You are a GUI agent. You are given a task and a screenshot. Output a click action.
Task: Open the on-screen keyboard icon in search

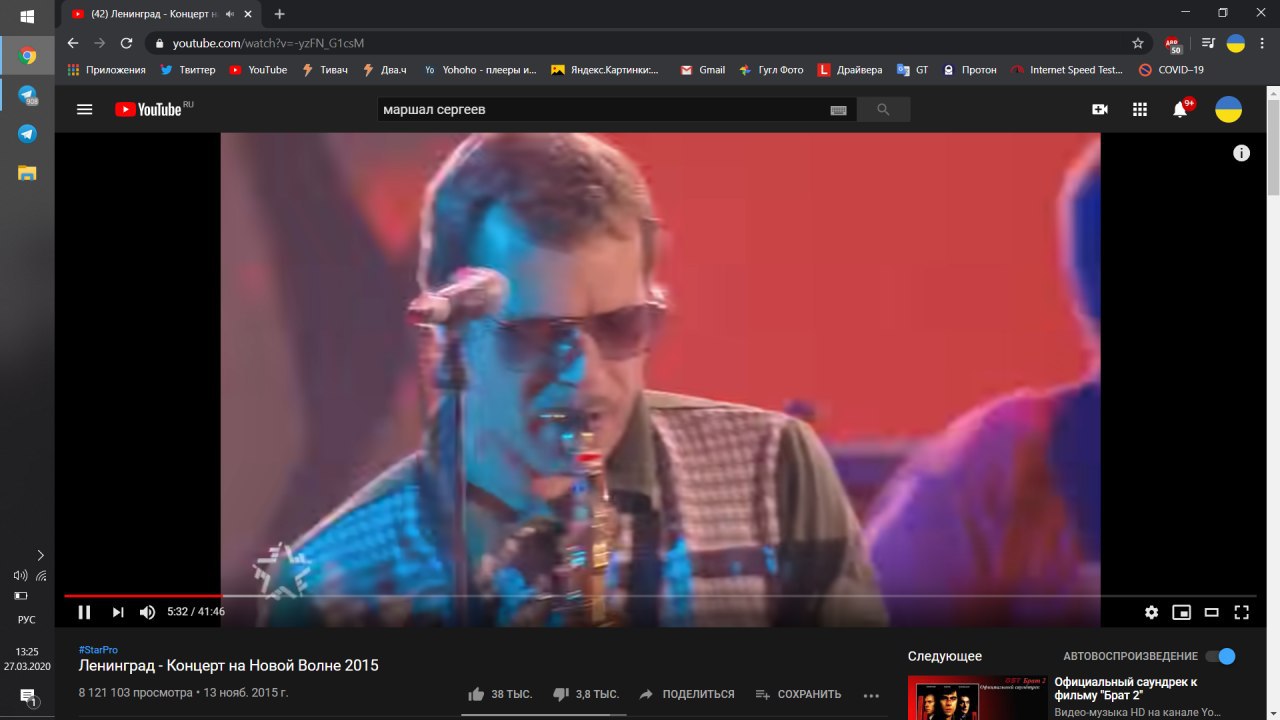(839, 110)
